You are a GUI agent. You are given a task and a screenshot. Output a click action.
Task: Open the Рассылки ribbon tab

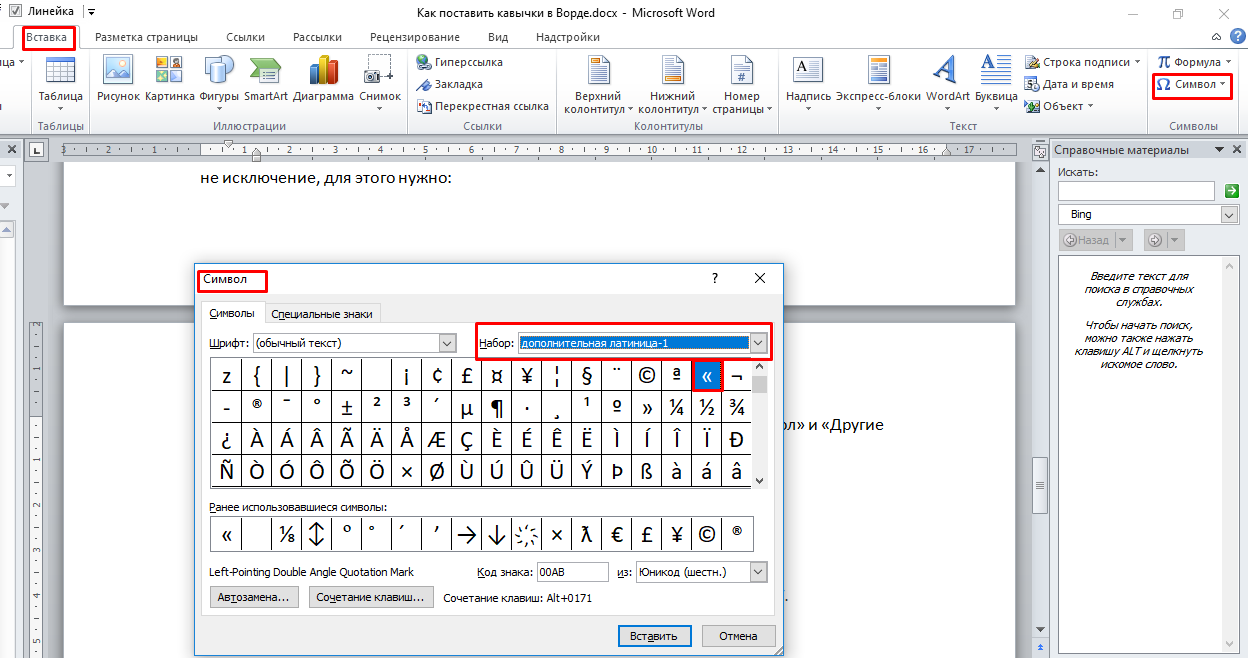(x=318, y=37)
